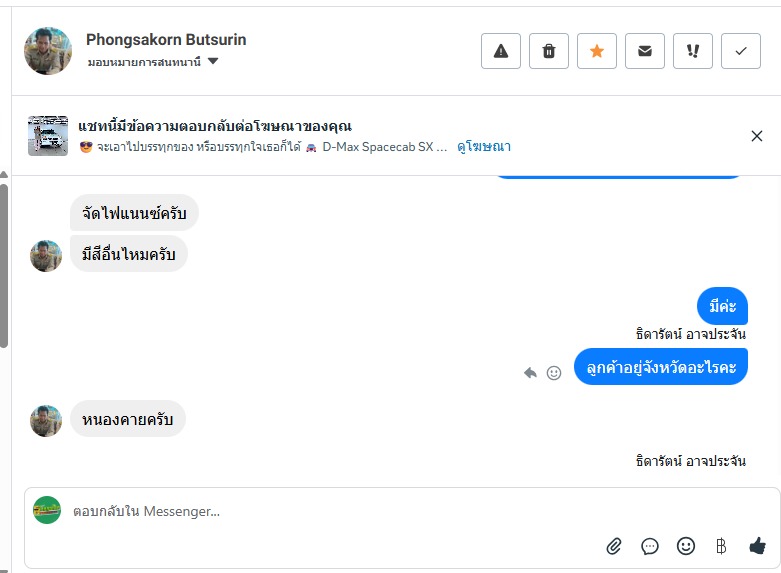Expand the conversation assignment dropdown arrow
781x573 pixels.
pyautogui.click(x=213, y=62)
